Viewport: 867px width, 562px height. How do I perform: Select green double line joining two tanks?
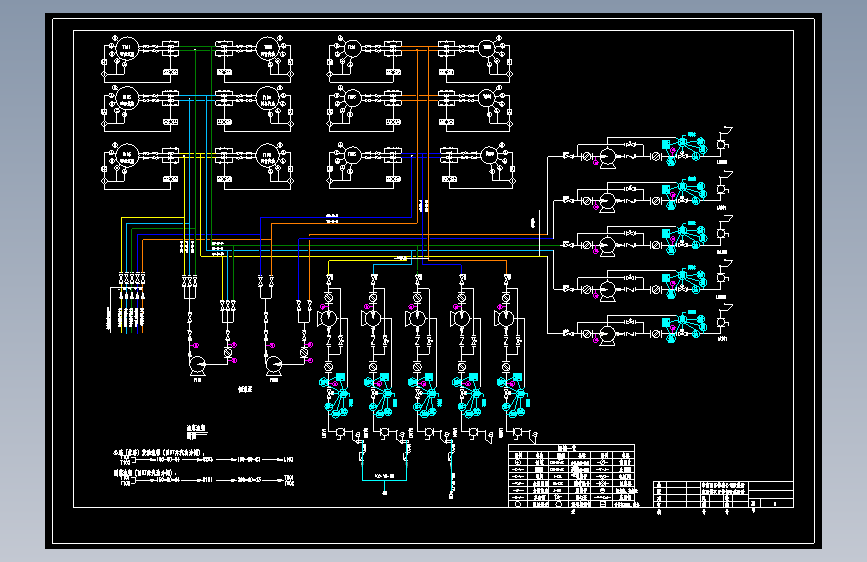197,49
